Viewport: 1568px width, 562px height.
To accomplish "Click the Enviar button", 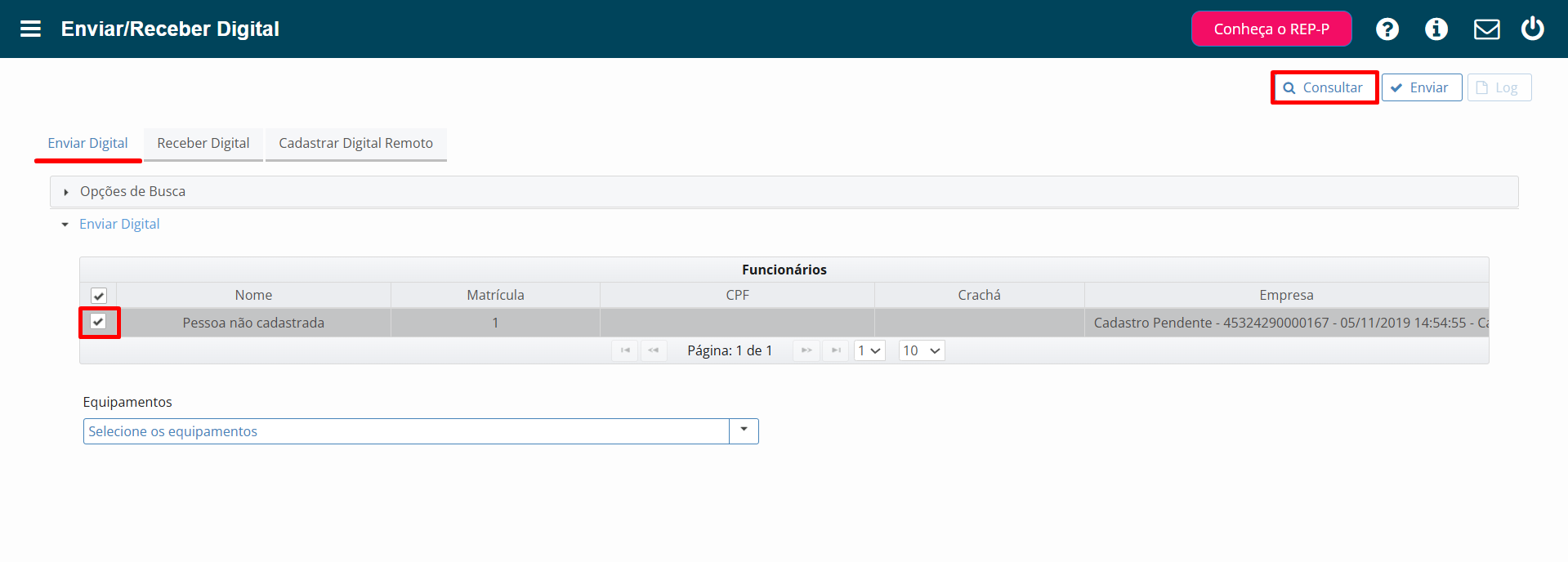I will (x=1421, y=87).
